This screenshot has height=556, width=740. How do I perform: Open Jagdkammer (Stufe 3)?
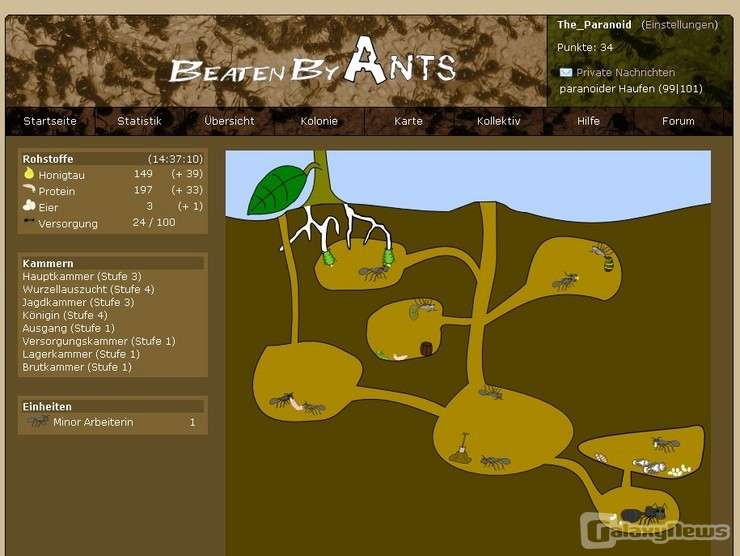(x=78, y=303)
